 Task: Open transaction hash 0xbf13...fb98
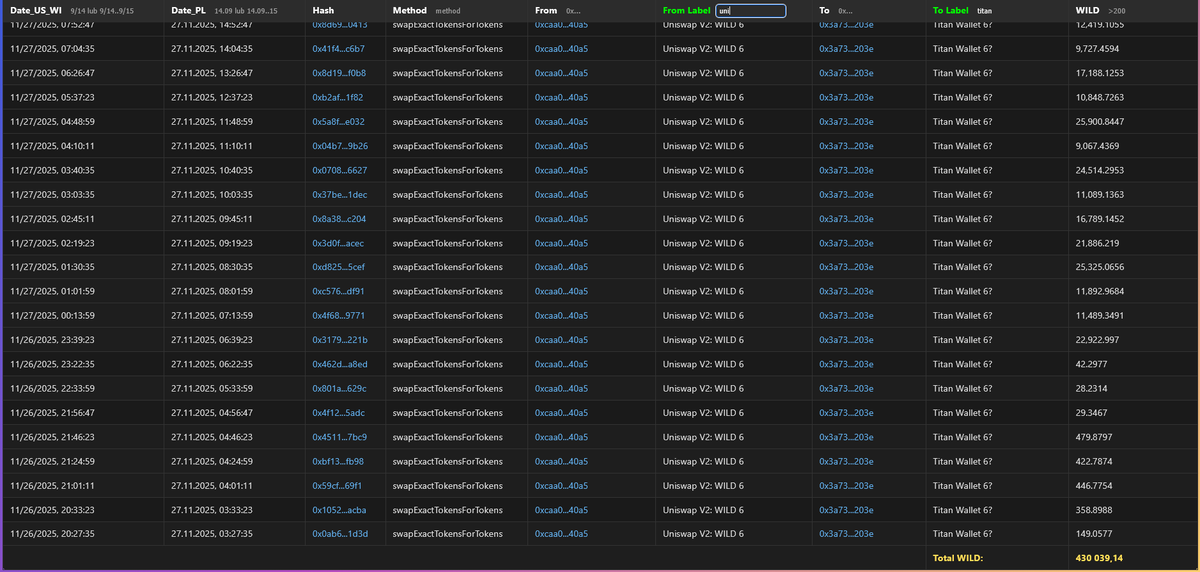coord(338,461)
